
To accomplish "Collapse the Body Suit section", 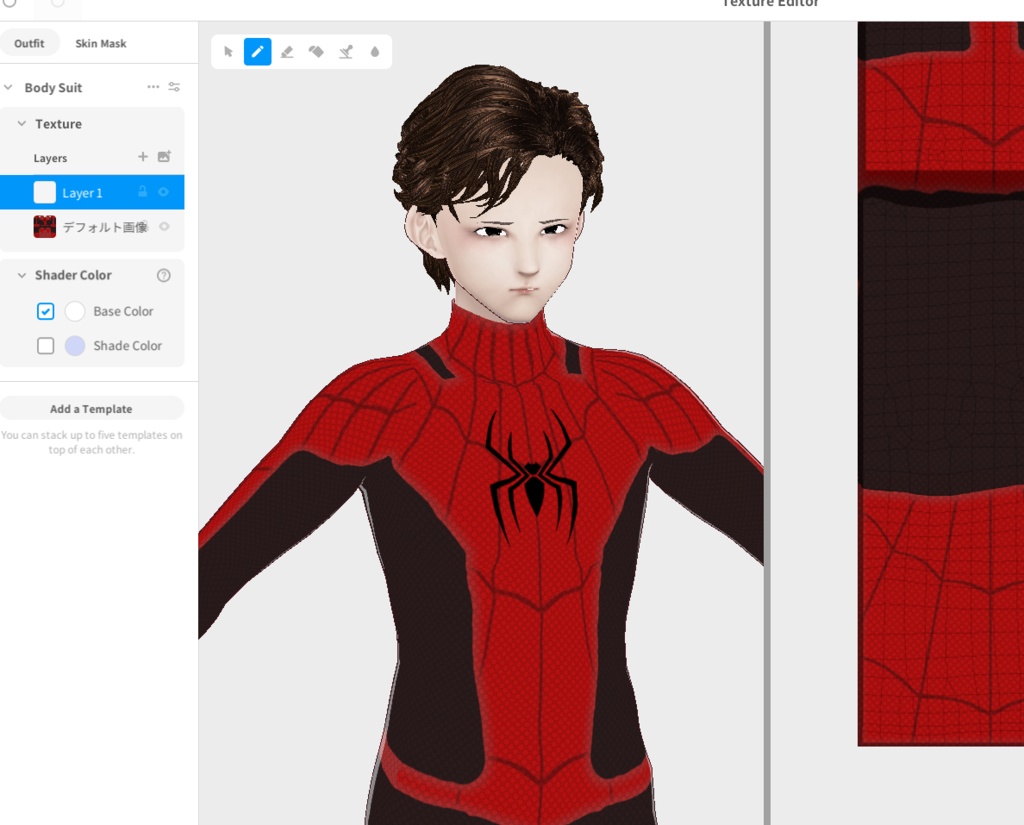I will 8,87.
